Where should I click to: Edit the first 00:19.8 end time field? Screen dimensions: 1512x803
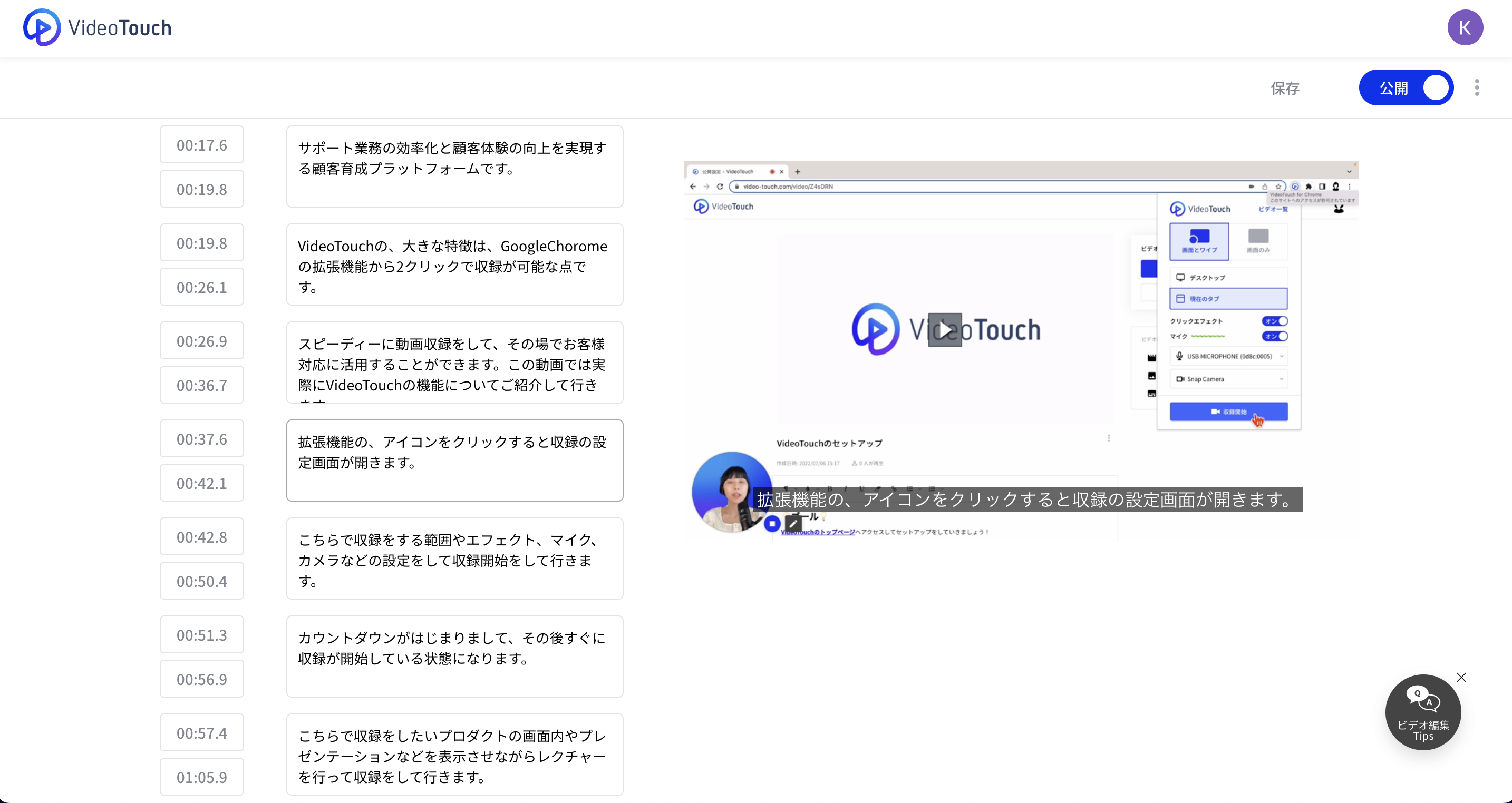point(202,189)
